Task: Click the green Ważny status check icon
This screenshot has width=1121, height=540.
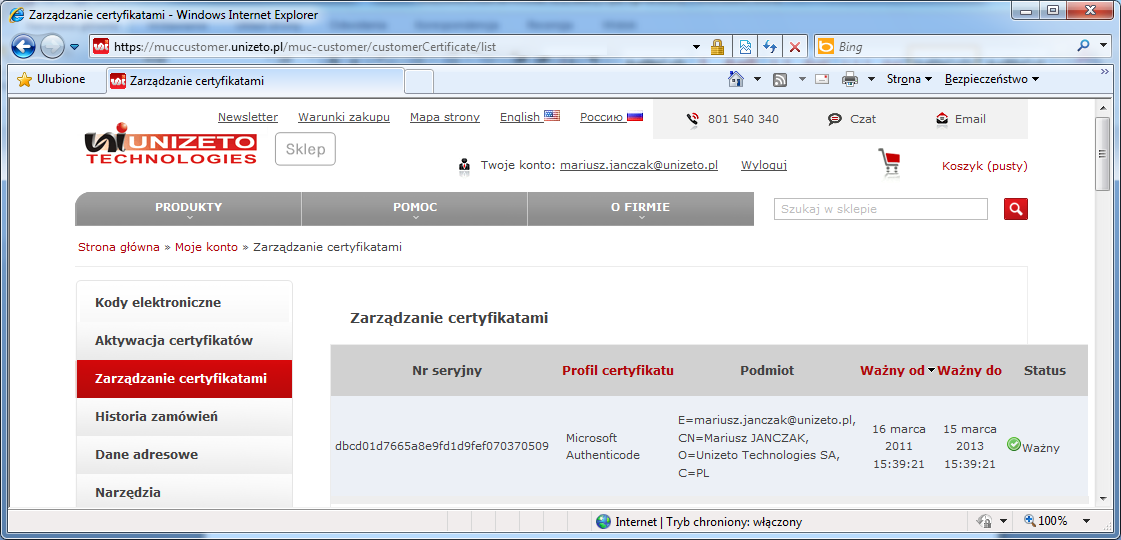Action: (x=1013, y=444)
